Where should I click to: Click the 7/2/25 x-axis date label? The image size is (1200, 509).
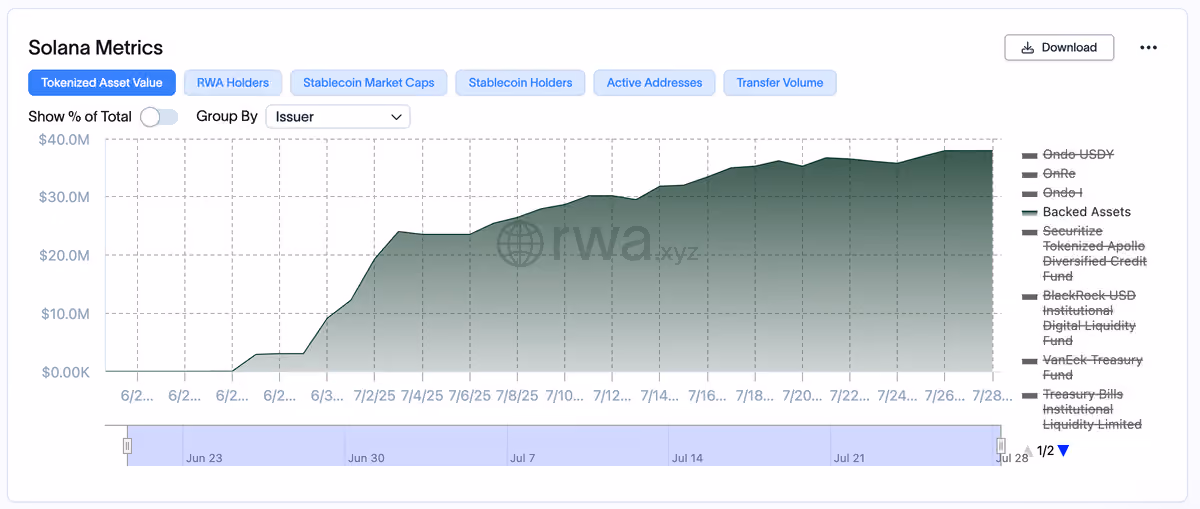(x=373, y=396)
